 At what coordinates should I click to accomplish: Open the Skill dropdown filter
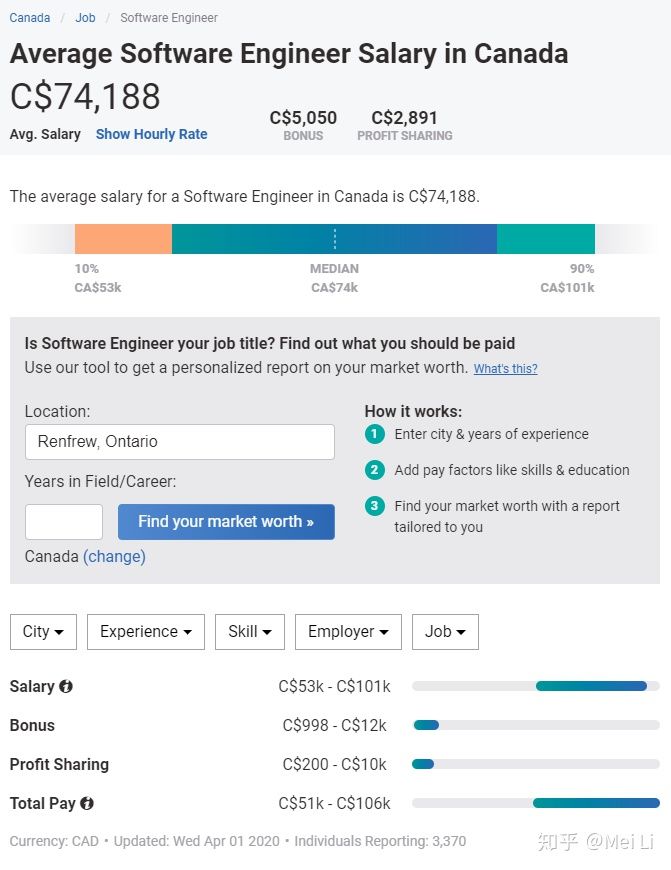pos(250,632)
